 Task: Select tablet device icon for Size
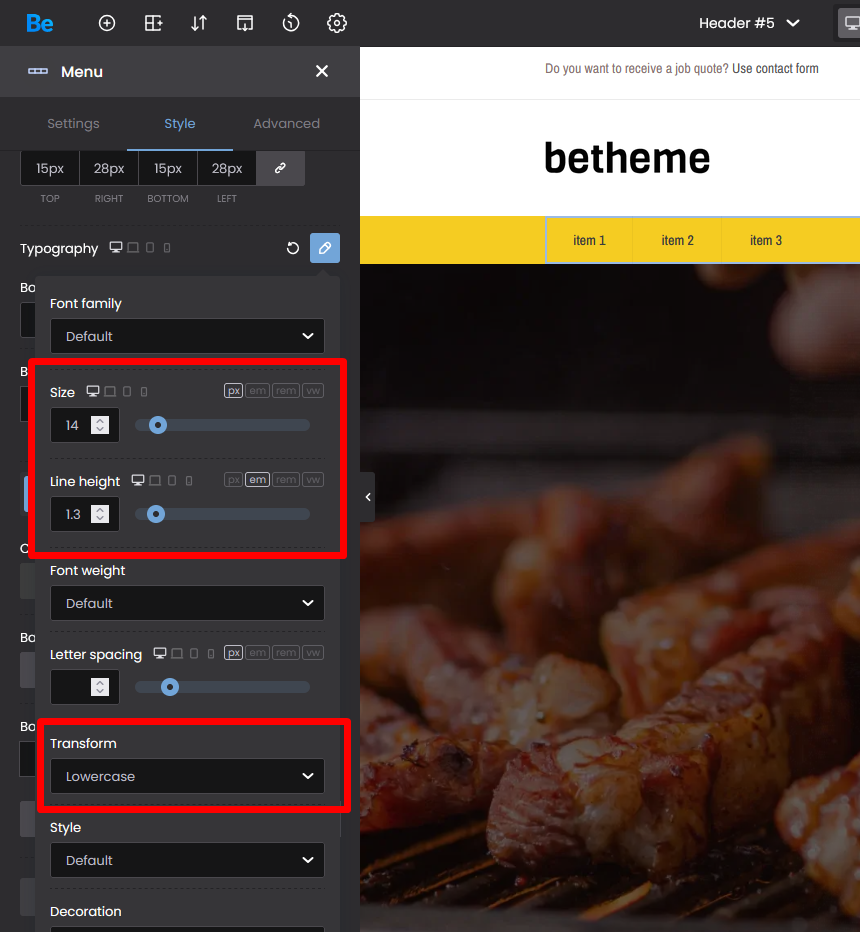pos(127,391)
